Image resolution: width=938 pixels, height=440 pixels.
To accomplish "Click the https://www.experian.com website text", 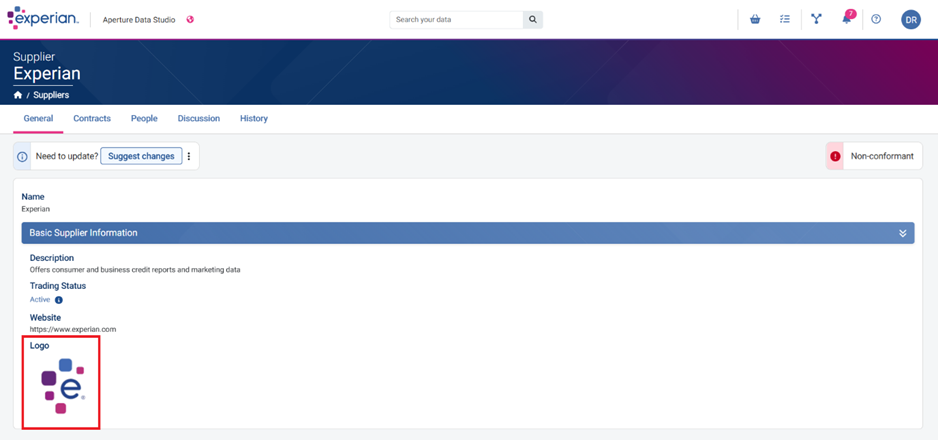I will [x=73, y=329].
